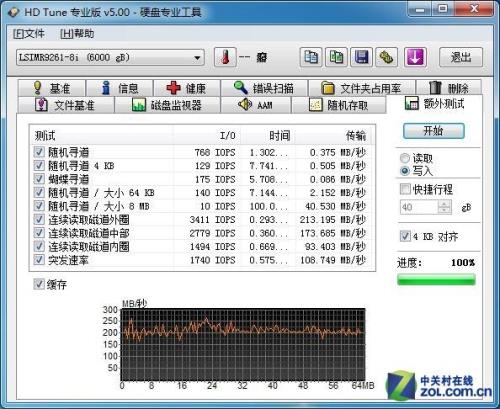This screenshot has width=500, height=409.
Task: Switch to the AAM tab
Action: point(256,105)
